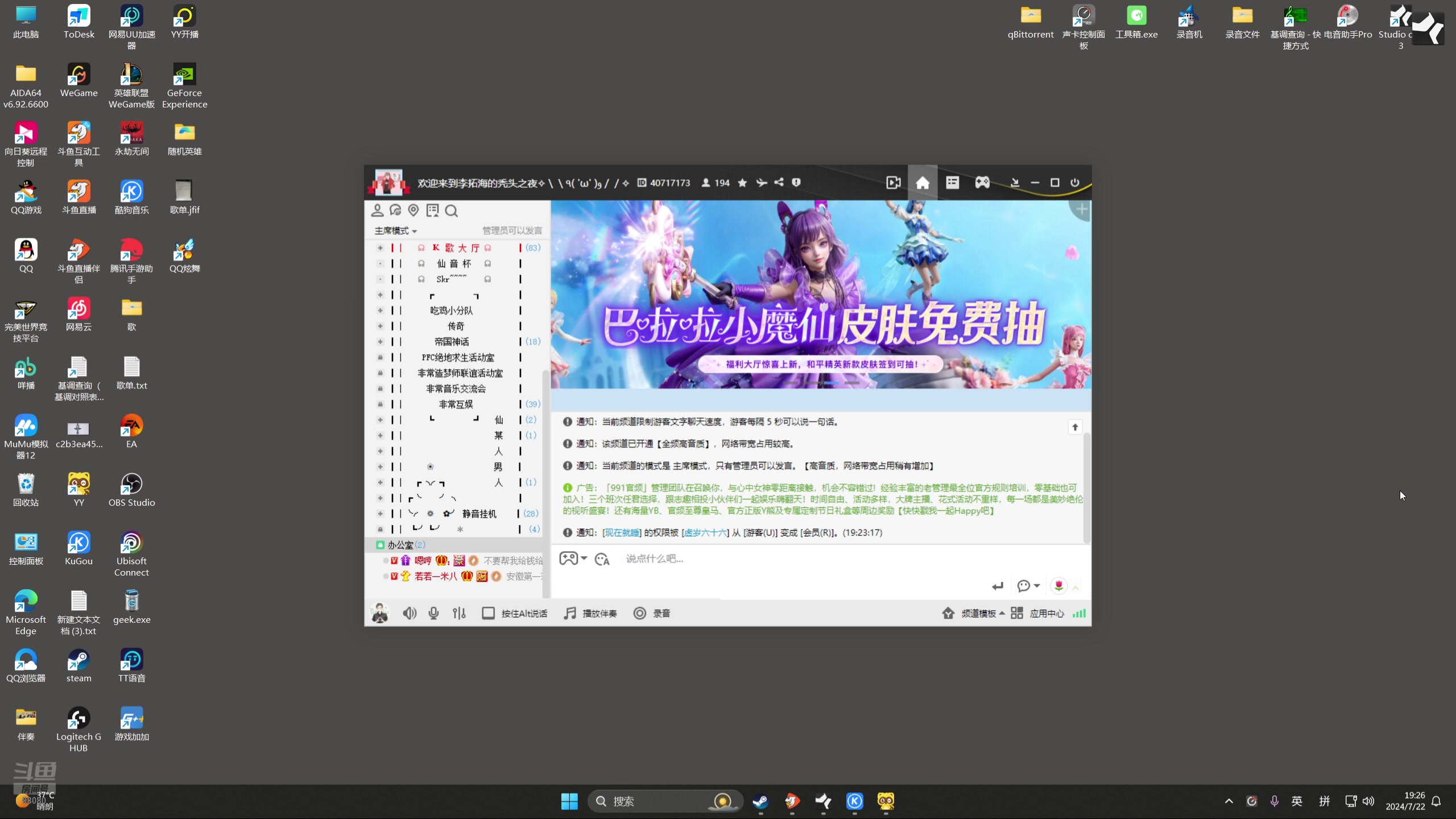
Task: Open the chat bubble options dropdown
Action: 1028,586
